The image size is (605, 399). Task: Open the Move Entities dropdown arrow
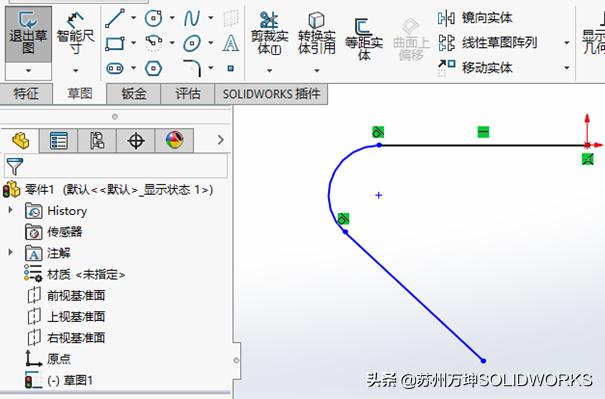click(567, 68)
